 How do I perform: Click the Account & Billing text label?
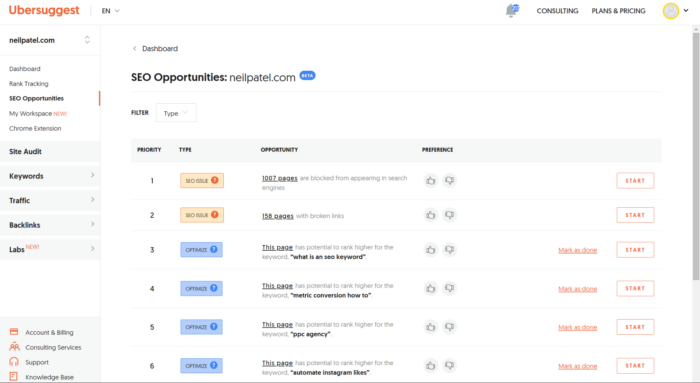49,333
